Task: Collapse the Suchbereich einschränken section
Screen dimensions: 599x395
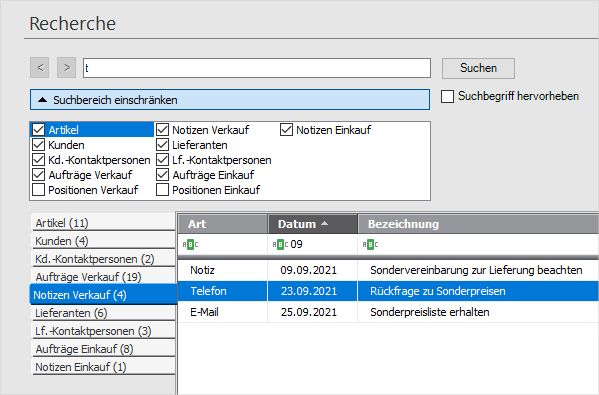Action: tap(230, 100)
